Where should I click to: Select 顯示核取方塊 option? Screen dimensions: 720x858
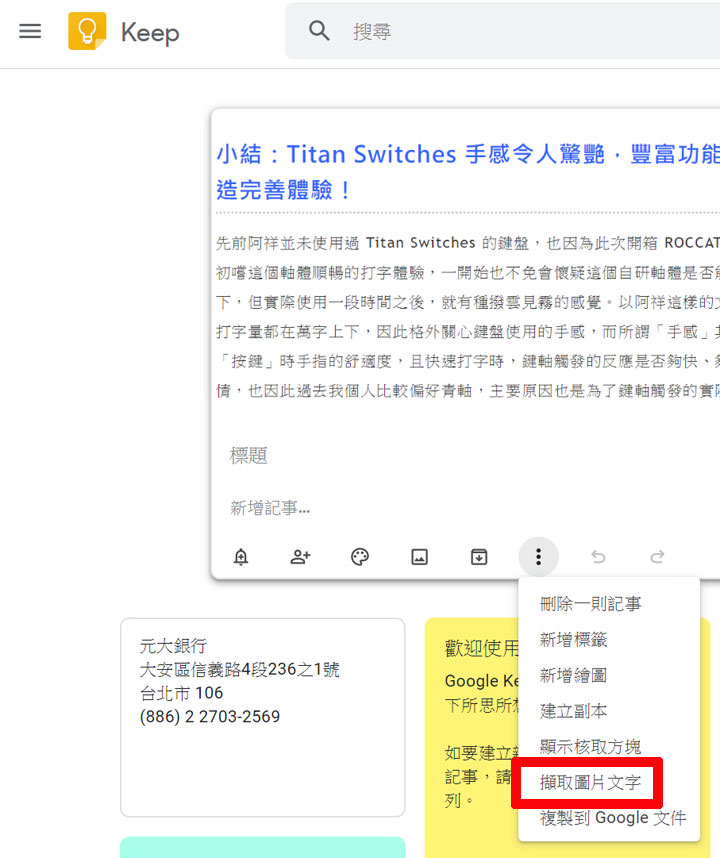pos(609,746)
